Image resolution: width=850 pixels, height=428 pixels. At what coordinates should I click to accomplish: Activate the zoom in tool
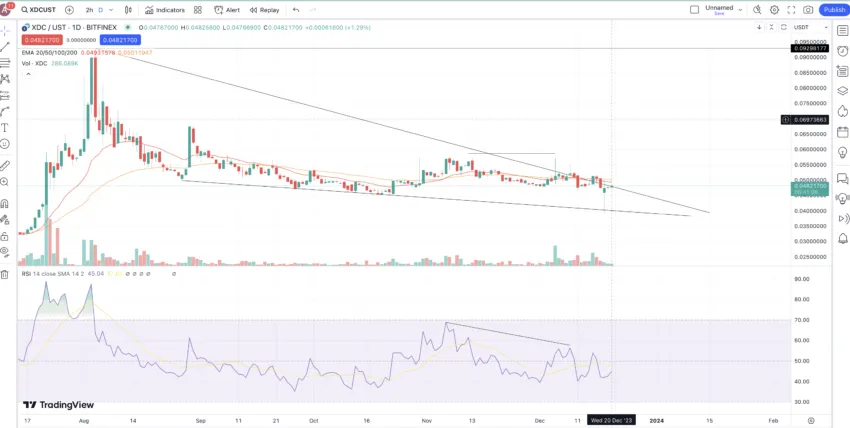[x=5, y=182]
